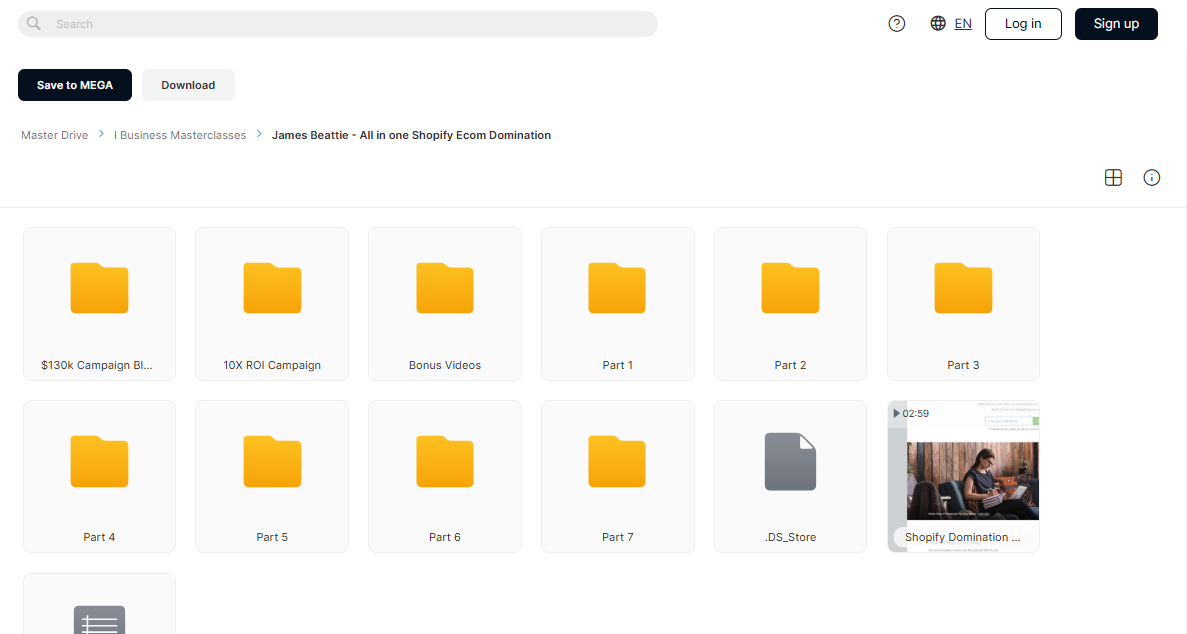Click the Download button
The width and height of the screenshot is (1187, 634).
188,85
